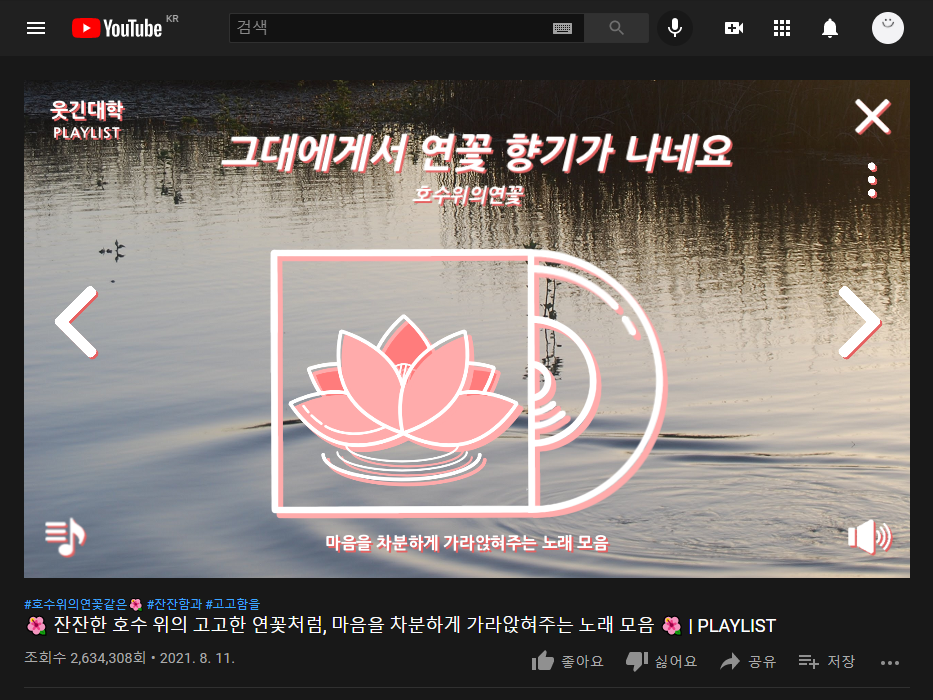Open hashtag #호수위의연꽃같은
Viewport: 933px width, 700px height.
83,605
